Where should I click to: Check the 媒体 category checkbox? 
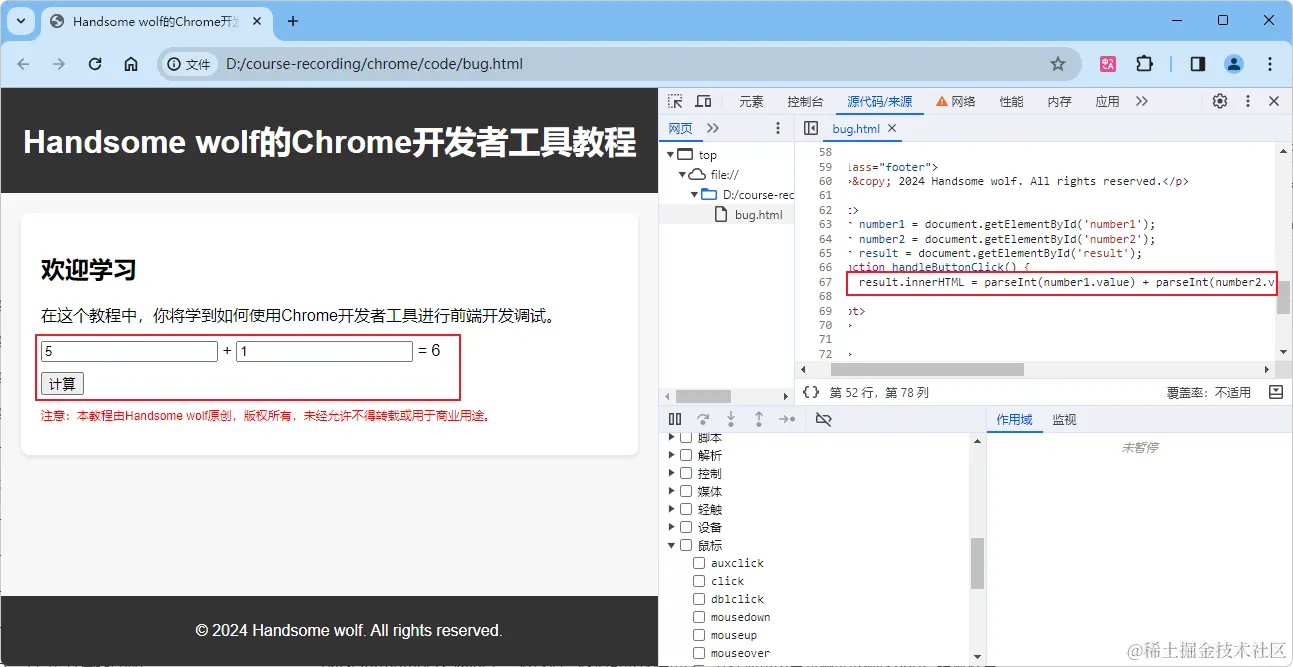coord(686,491)
